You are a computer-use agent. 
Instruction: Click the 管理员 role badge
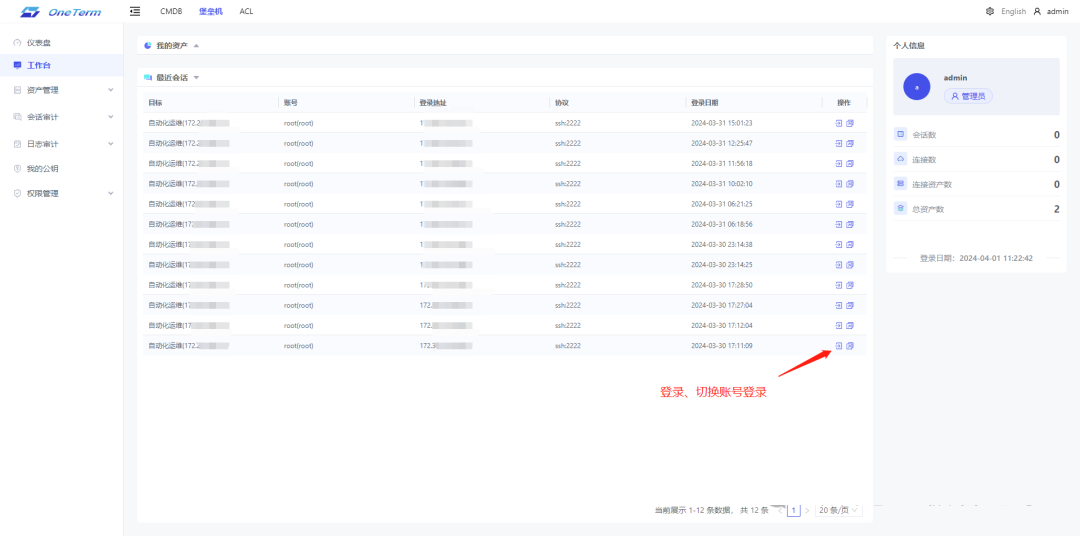[968, 96]
